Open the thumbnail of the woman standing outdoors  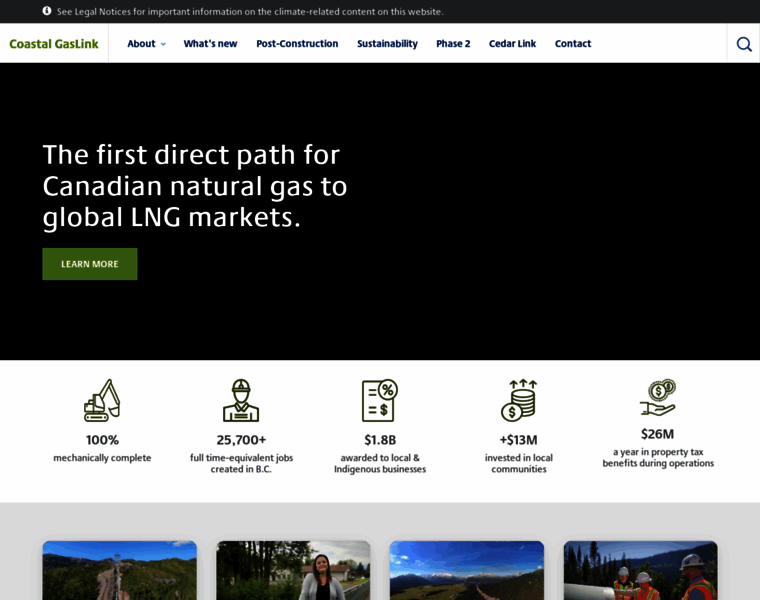tap(293, 570)
